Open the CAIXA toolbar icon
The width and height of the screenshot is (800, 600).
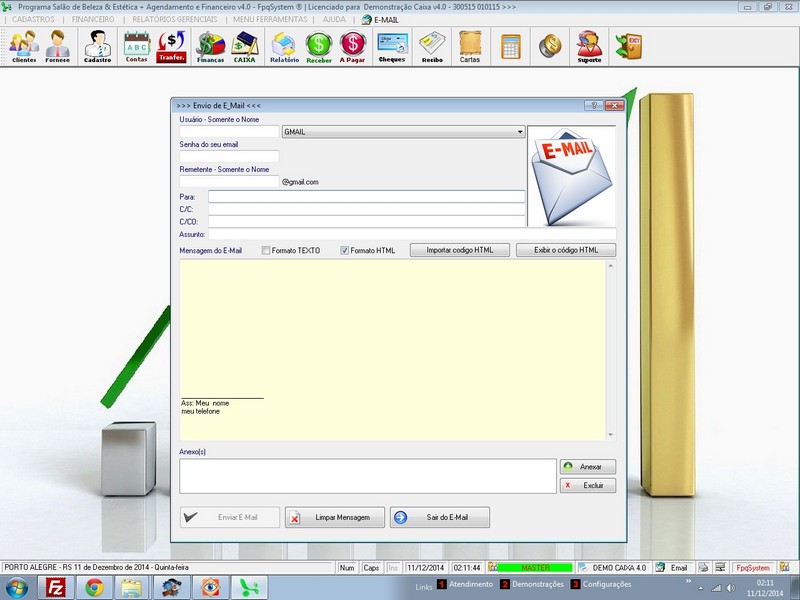244,46
